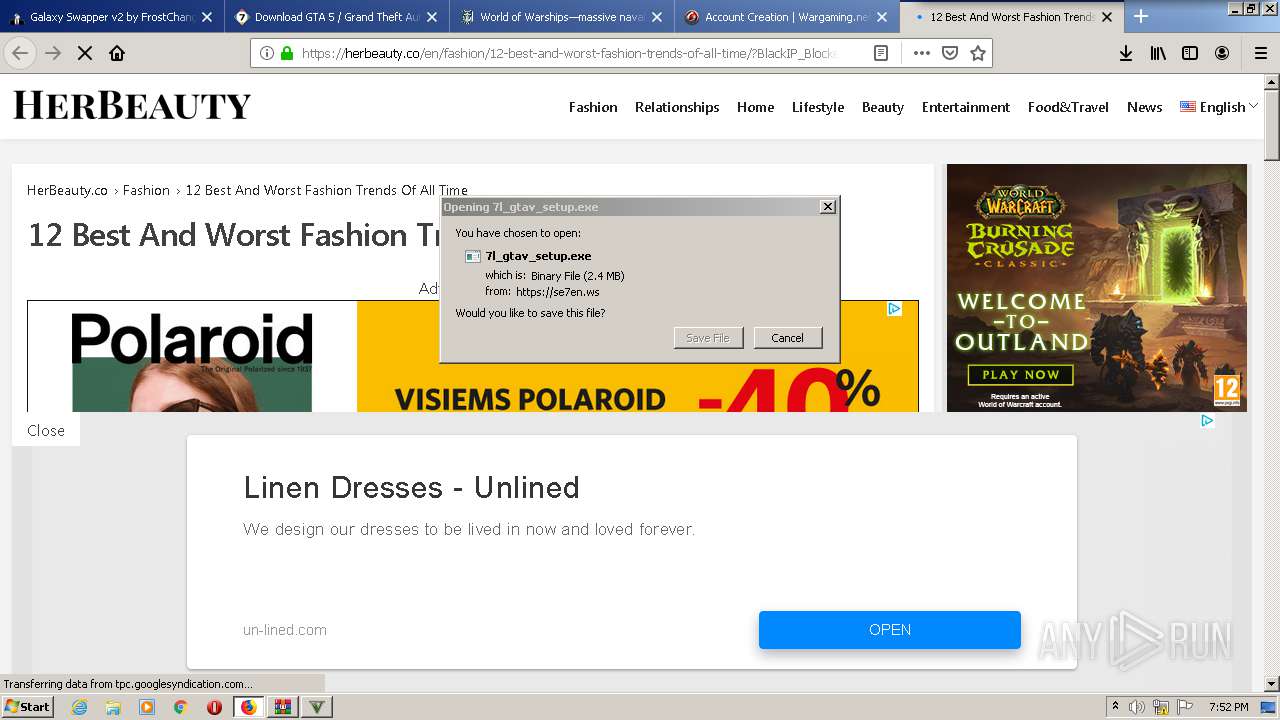This screenshot has height=720, width=1280.
Task: Open the Beauty section
Action: [883, 107]
